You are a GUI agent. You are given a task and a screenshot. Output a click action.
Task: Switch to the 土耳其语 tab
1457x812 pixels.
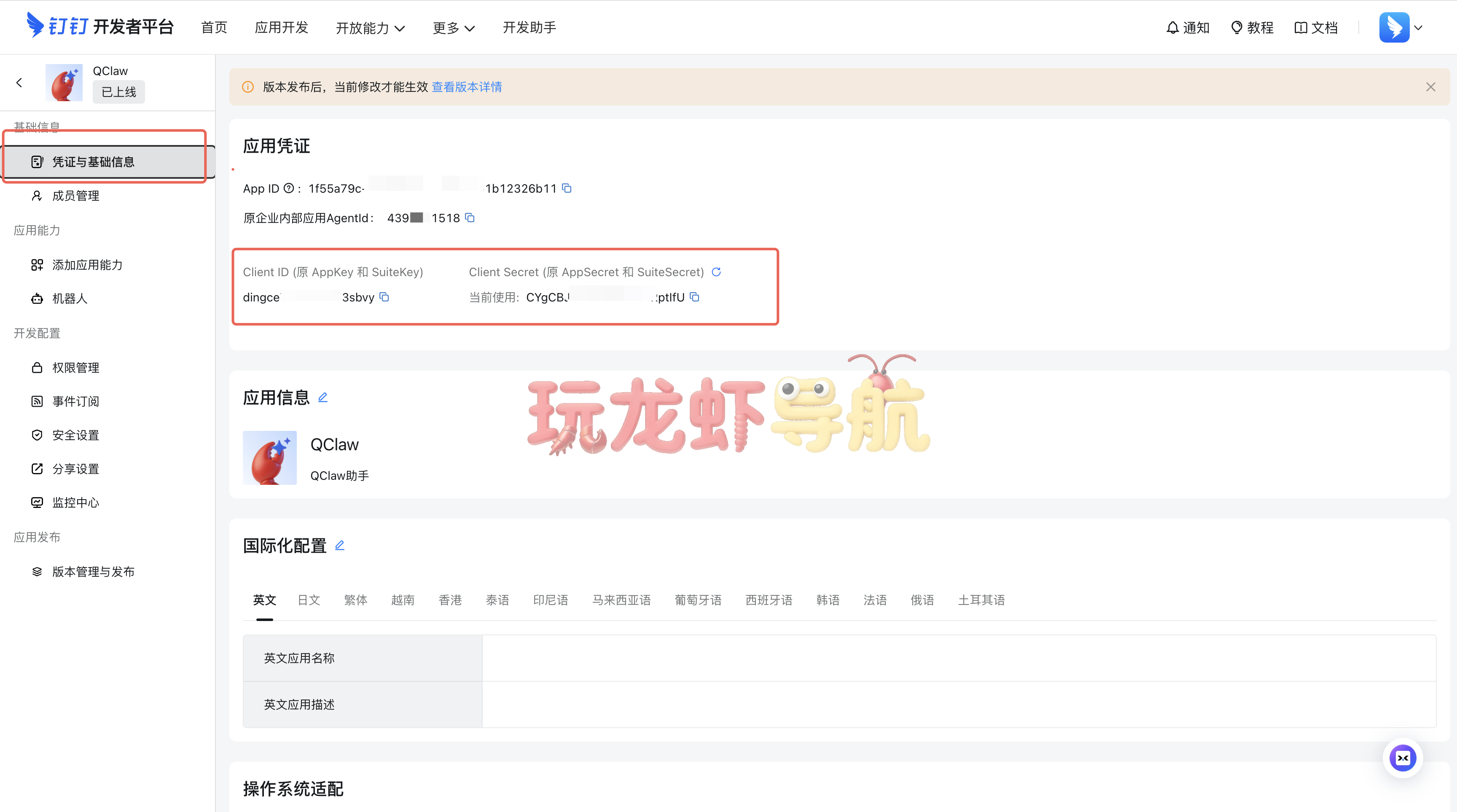981,600
